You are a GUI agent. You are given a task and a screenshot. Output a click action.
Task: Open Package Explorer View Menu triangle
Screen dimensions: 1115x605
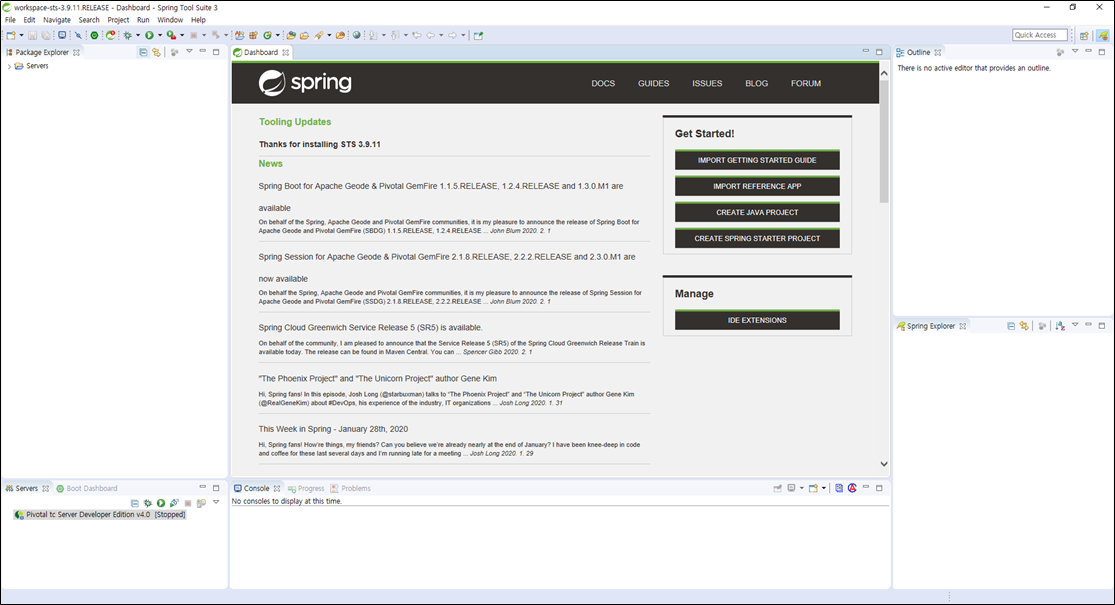point(189,51)
